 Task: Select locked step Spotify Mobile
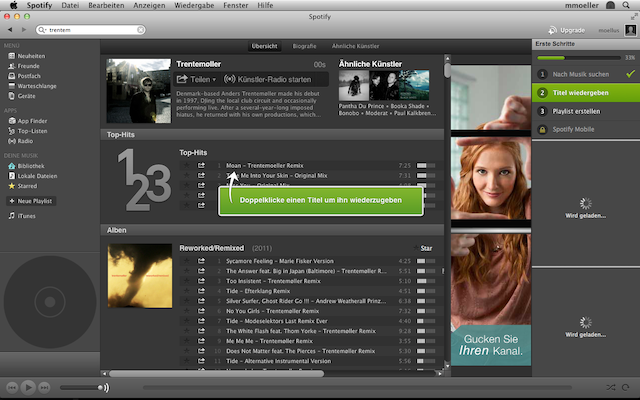tap(586, 129)
